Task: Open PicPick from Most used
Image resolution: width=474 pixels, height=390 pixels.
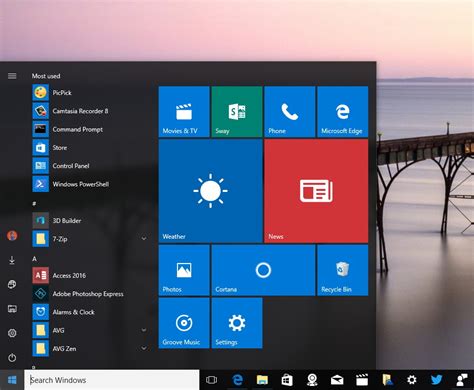Action: [x=90, y=93]
